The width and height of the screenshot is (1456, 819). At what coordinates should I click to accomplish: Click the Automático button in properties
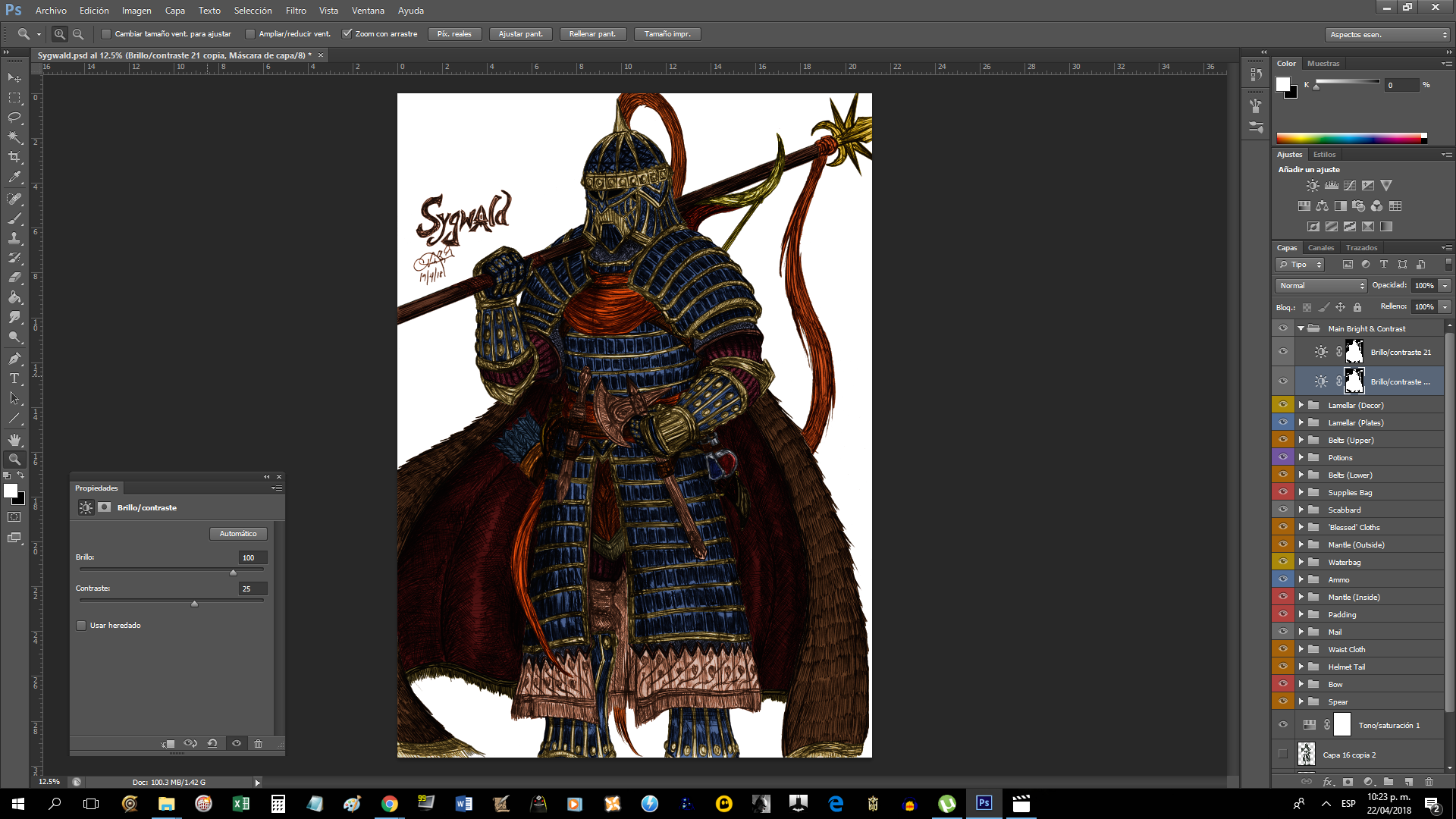237,533
